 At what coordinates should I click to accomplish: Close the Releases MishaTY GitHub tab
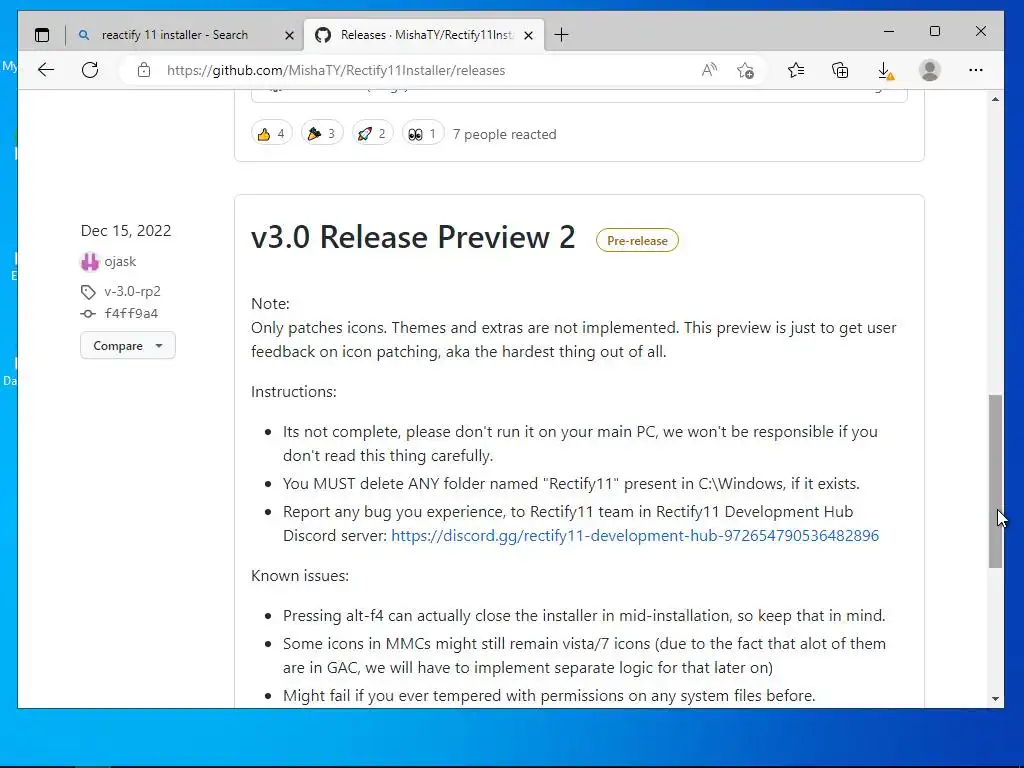(529, 35)
